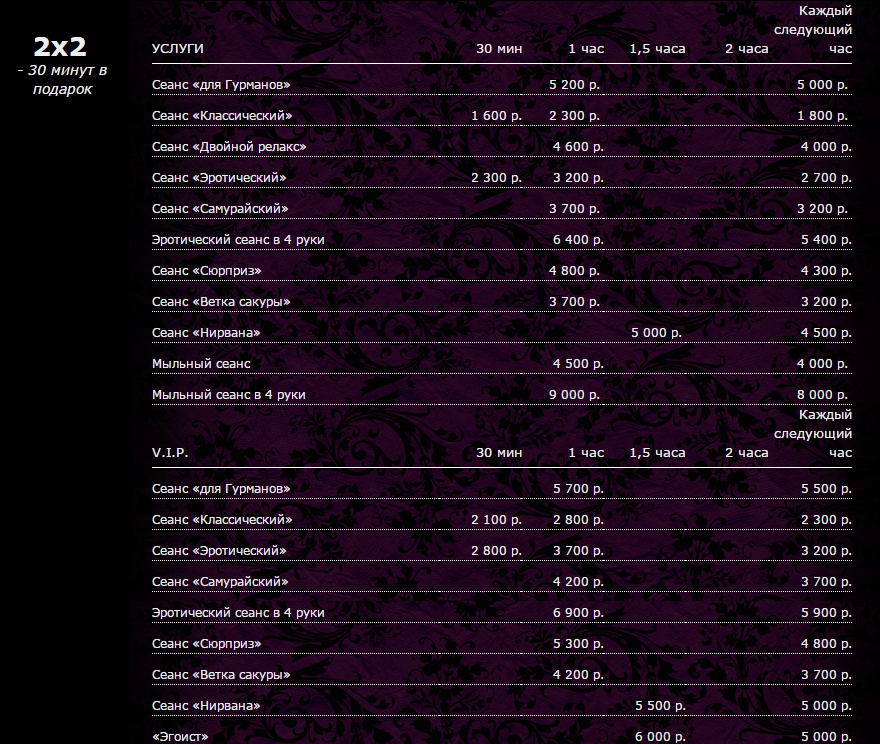Select the «Эгоист» service name
This screenshot has width=880, height=744.
click(180, 737)
